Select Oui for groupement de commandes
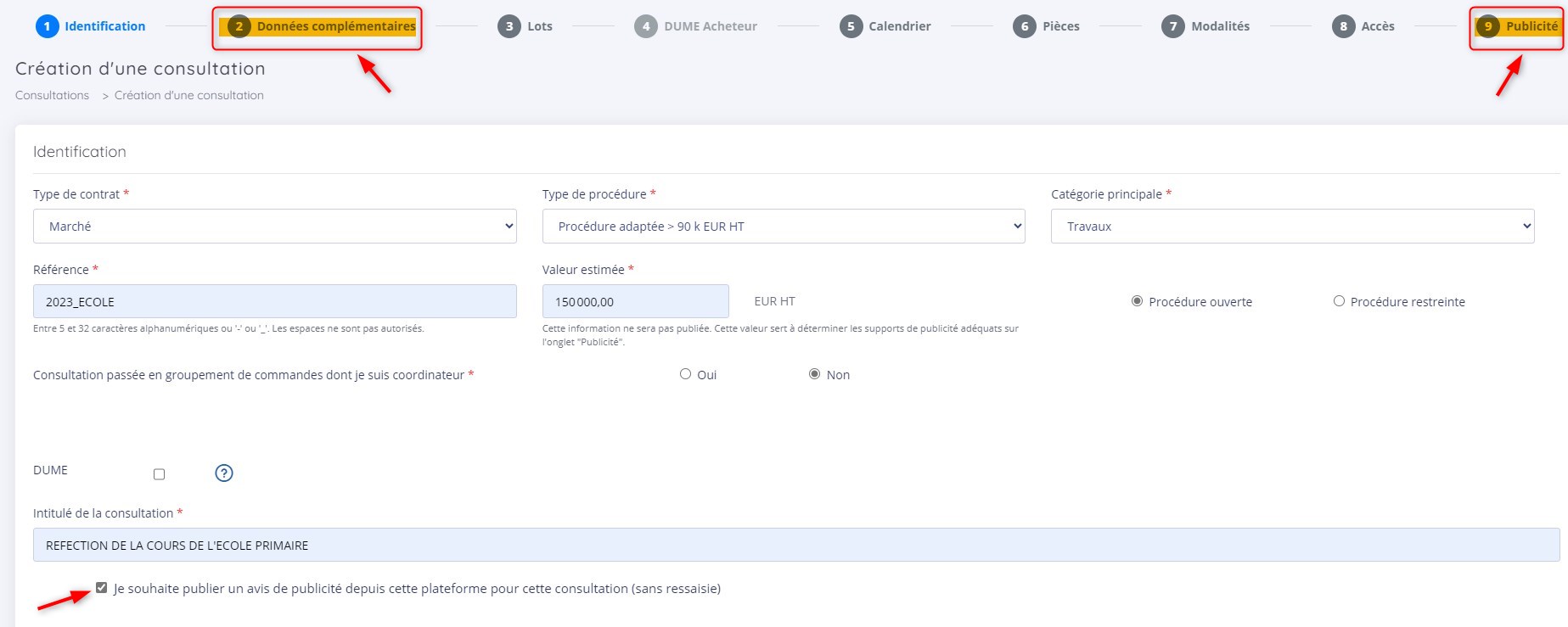Viewport: 1568px width, 627px height. 685,374
